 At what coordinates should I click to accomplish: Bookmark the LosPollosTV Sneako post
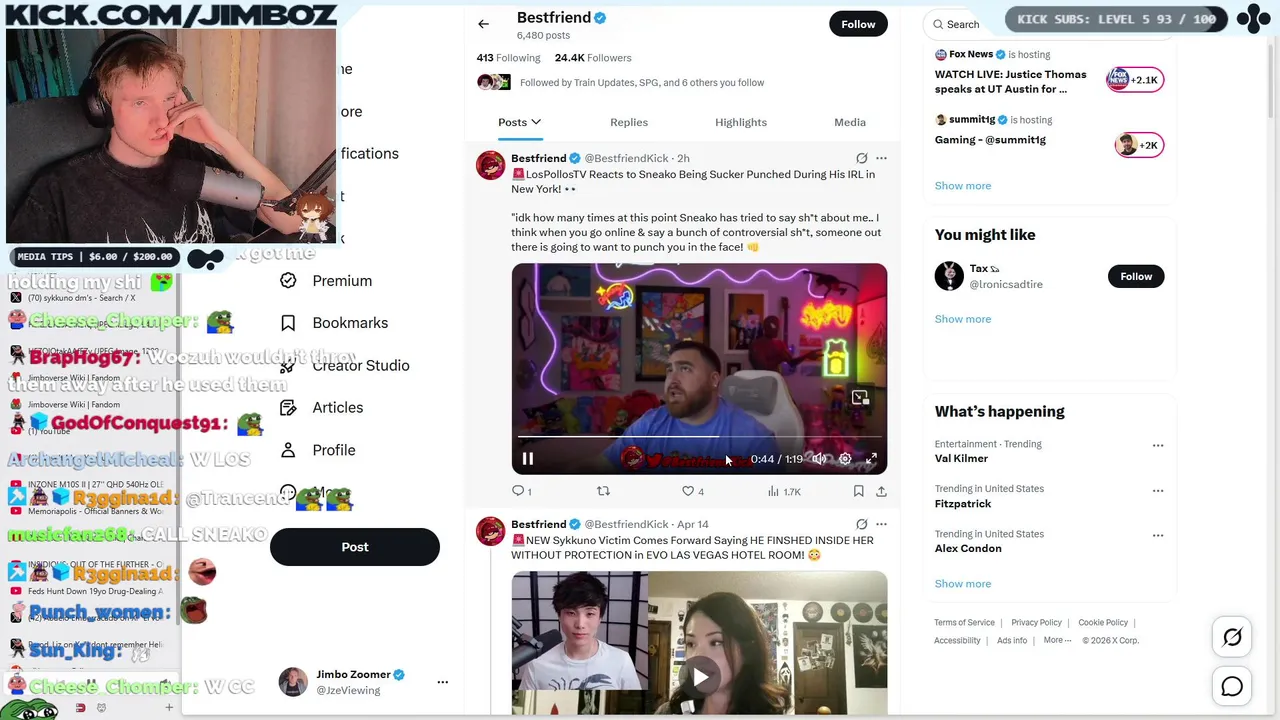[x=858, y=491]
